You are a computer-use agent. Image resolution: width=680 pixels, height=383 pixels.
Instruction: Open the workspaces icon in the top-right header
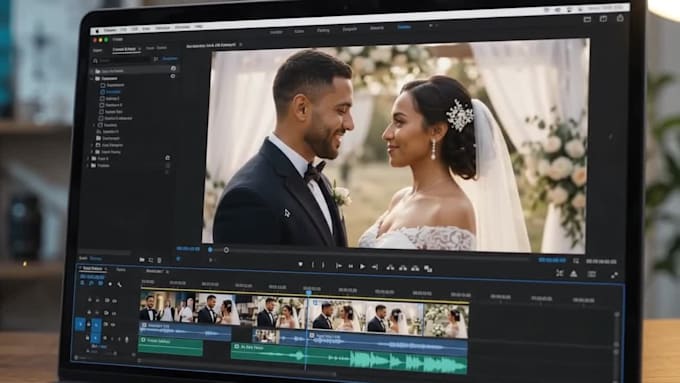(587, 19)
